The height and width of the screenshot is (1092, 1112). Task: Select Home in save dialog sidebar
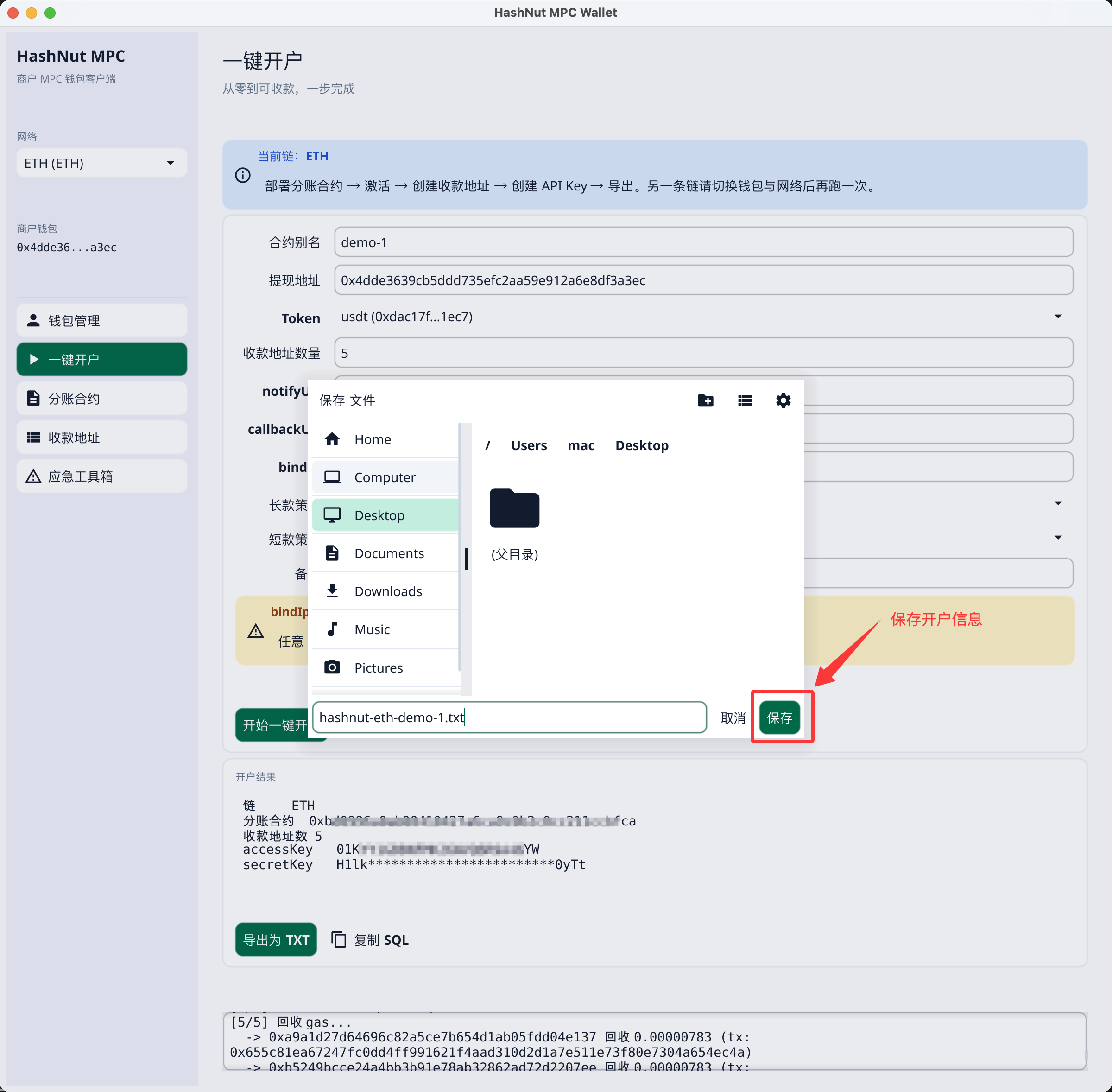(x=385, y=439)
